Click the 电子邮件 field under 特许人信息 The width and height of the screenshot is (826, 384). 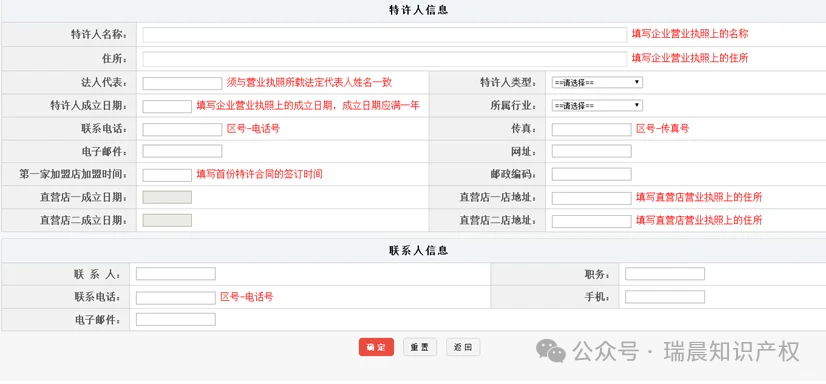[x=182, y=151]
